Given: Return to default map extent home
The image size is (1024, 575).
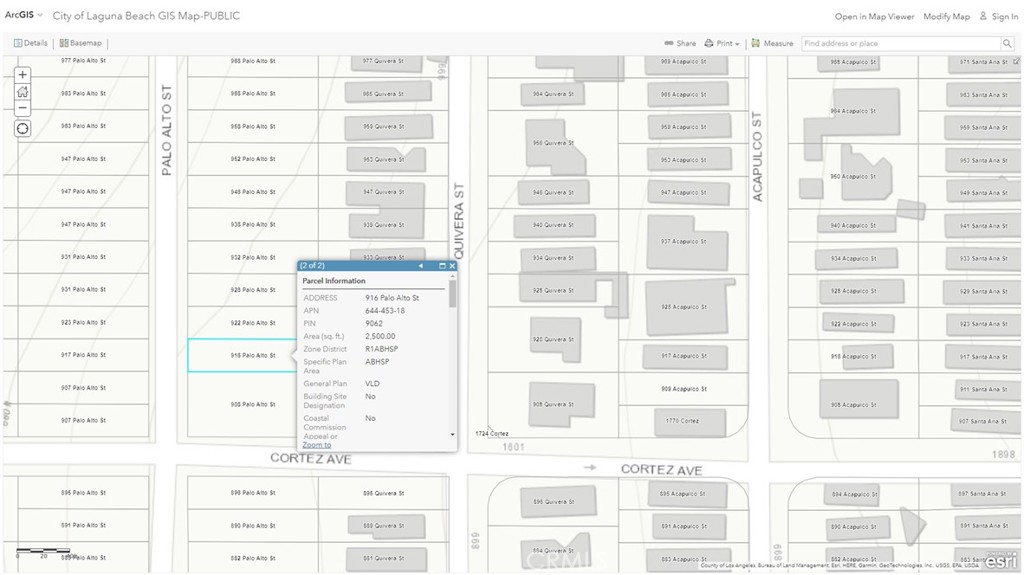Looking at the screenshot, I should tap(23, 92).
